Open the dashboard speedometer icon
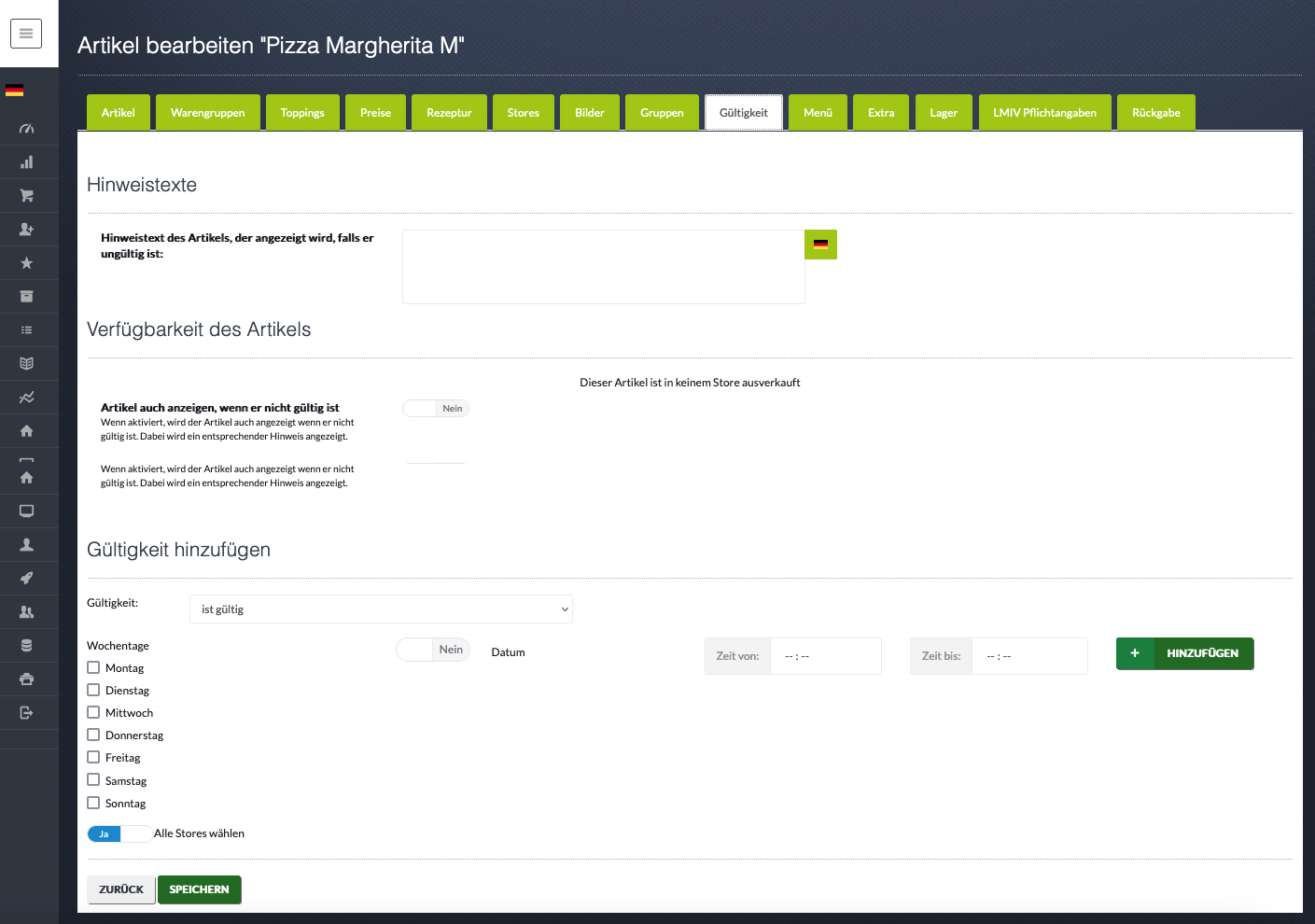This screenshot has width=1315, height=924. coord(26,129)
